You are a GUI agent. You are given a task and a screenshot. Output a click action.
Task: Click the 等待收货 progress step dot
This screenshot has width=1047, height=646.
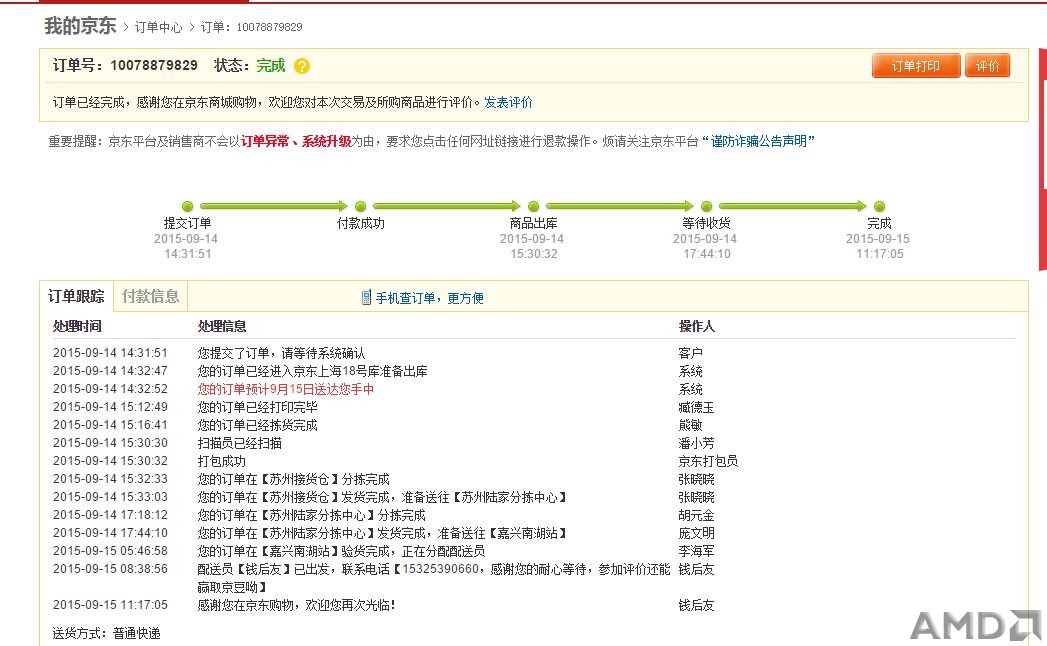tap(706, 206)
